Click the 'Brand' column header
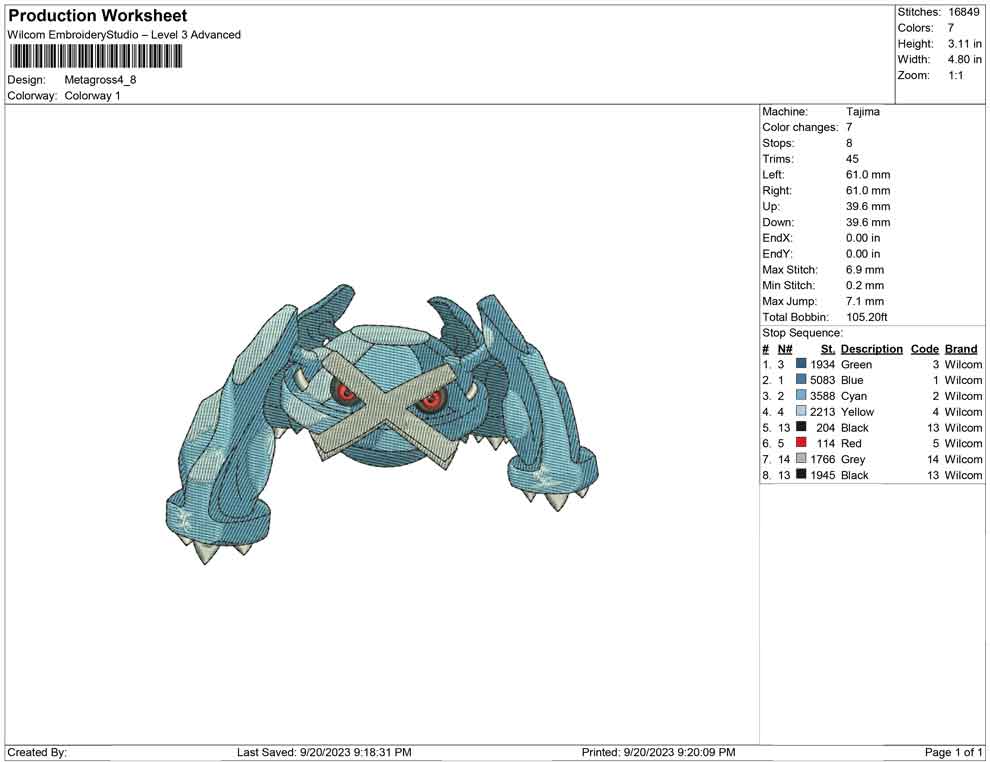The width and height of the screenshot is (990, 762). coord(961,348)
